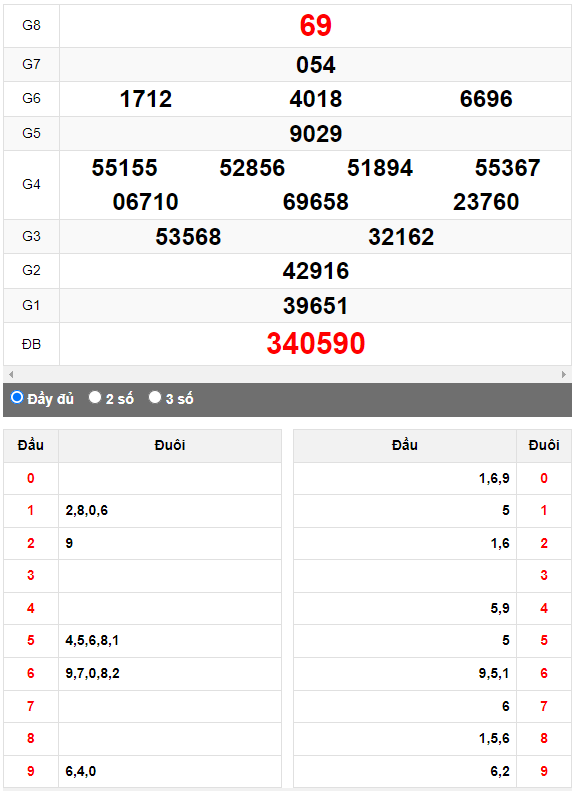
Task: Click the G7 result 054
Action: [x=316, y=65]
